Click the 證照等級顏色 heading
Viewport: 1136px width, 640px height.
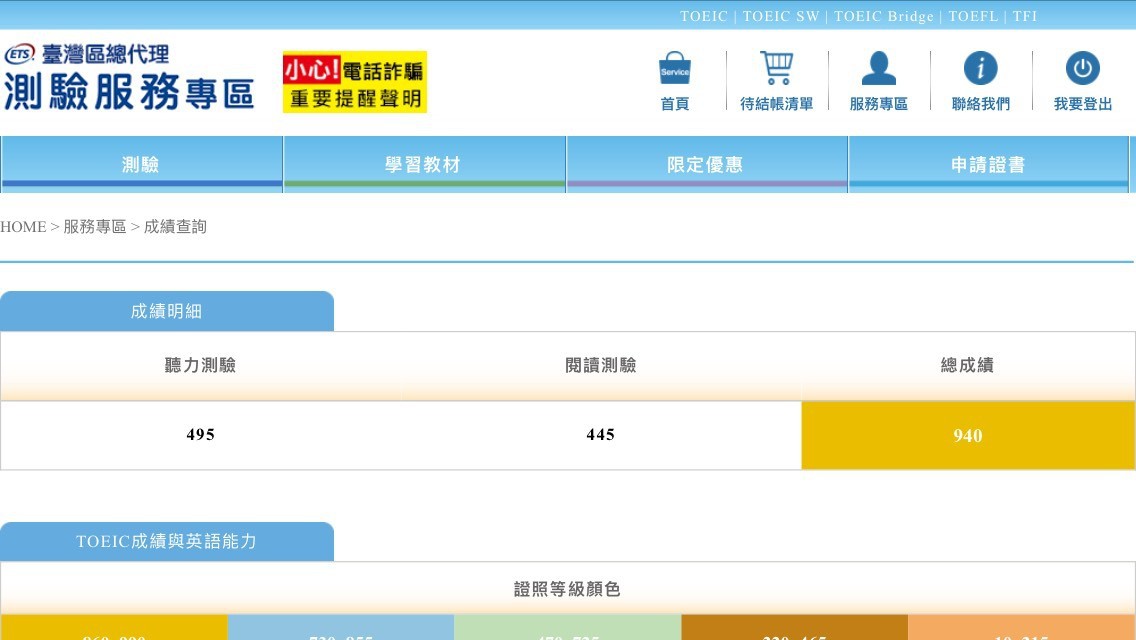coord(567,589)
